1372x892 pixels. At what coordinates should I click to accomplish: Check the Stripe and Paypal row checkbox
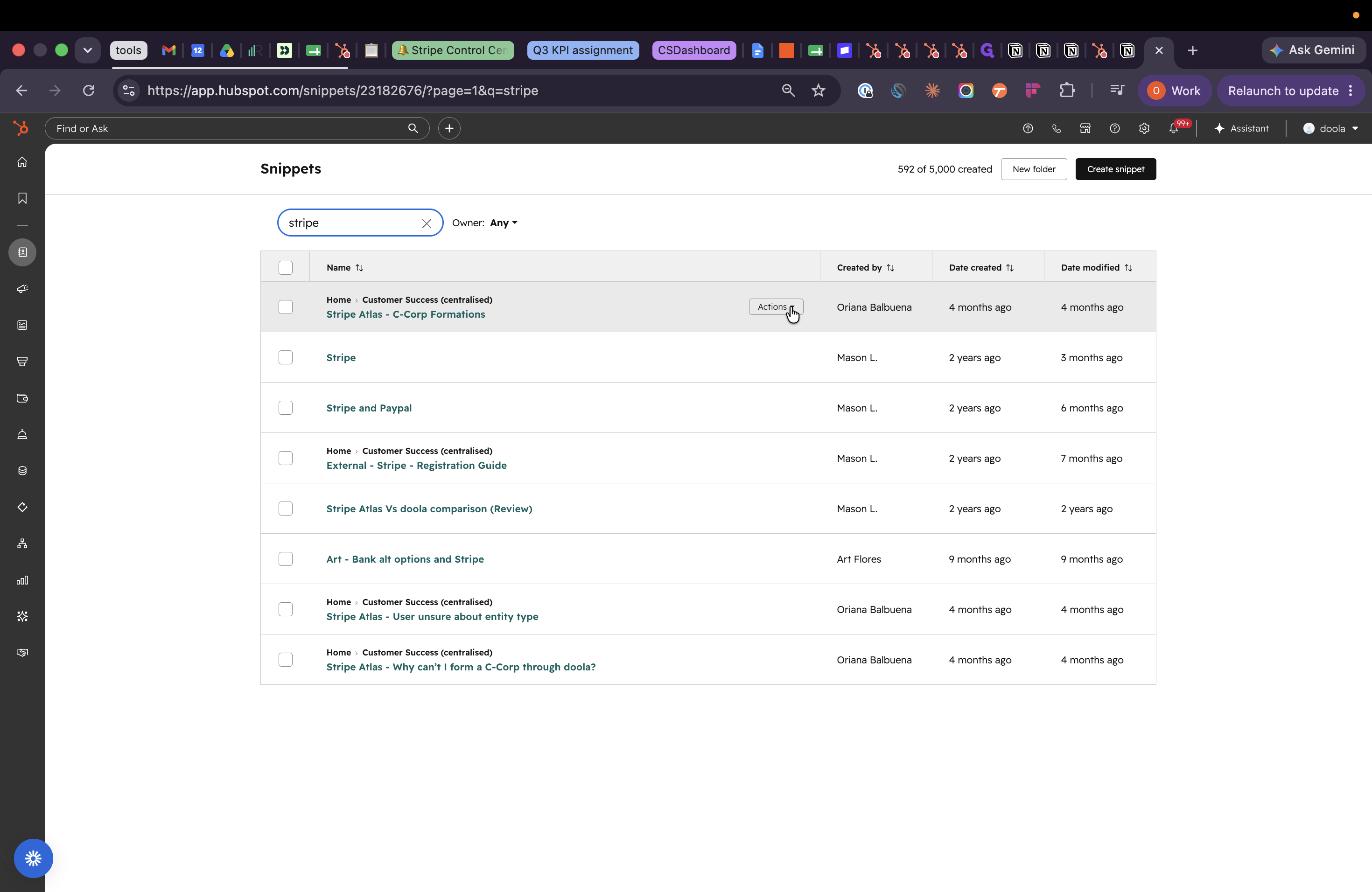point(285,408)
